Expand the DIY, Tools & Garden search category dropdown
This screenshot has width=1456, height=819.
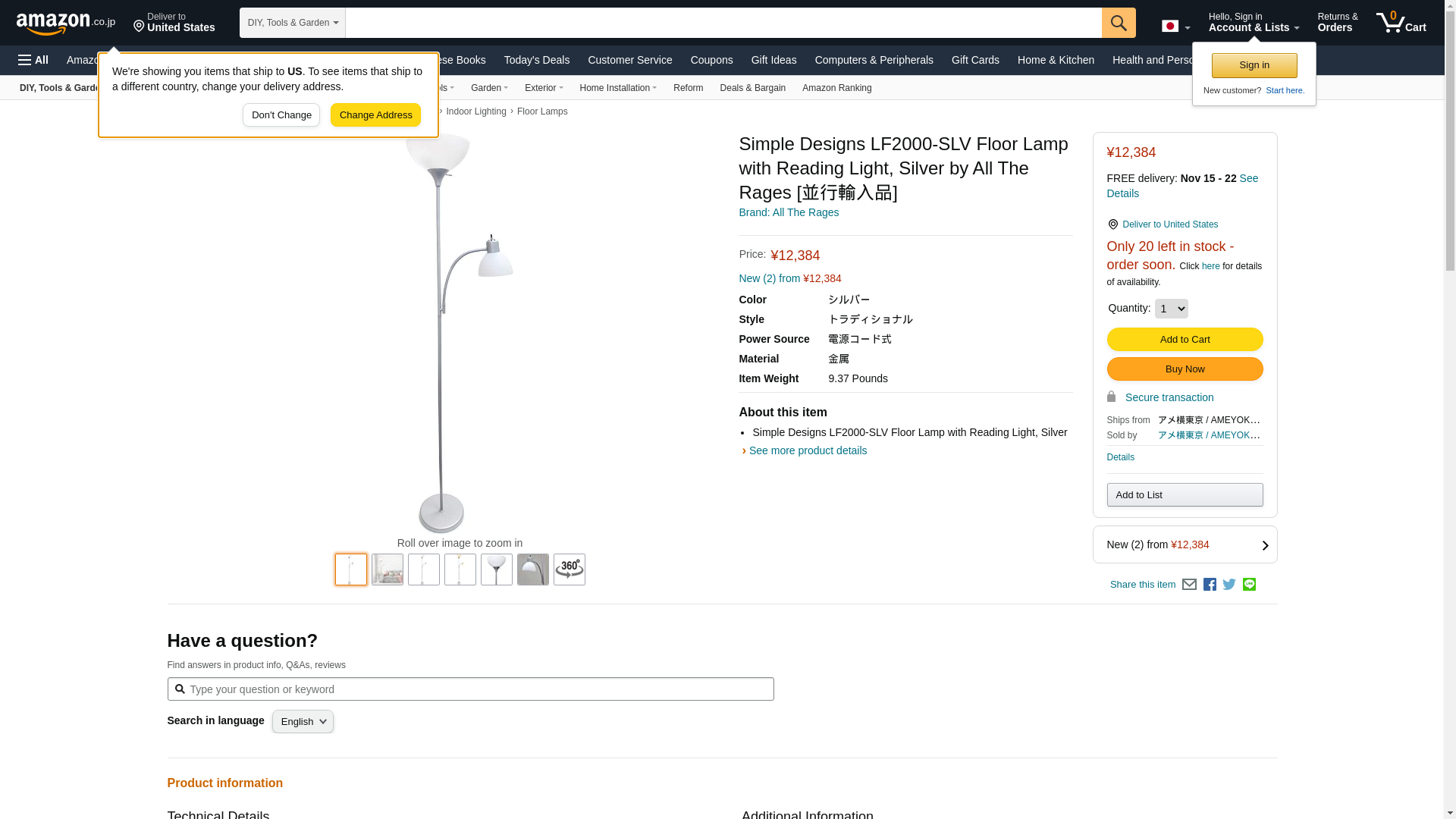click(x=293, y=23)
